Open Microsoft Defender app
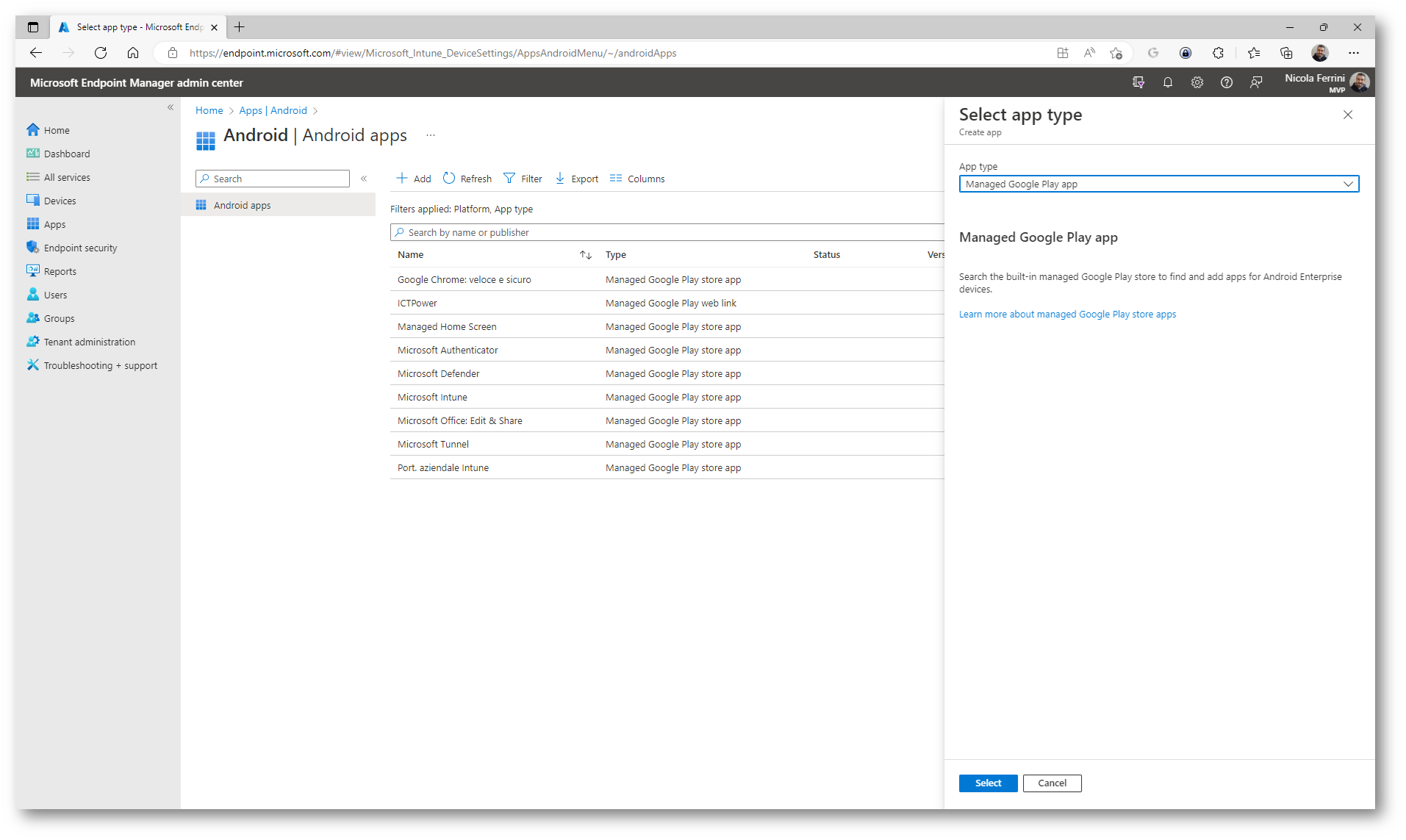Image resolution: width=1406 pixels, height=840 pixels. (x=438, y=373)
